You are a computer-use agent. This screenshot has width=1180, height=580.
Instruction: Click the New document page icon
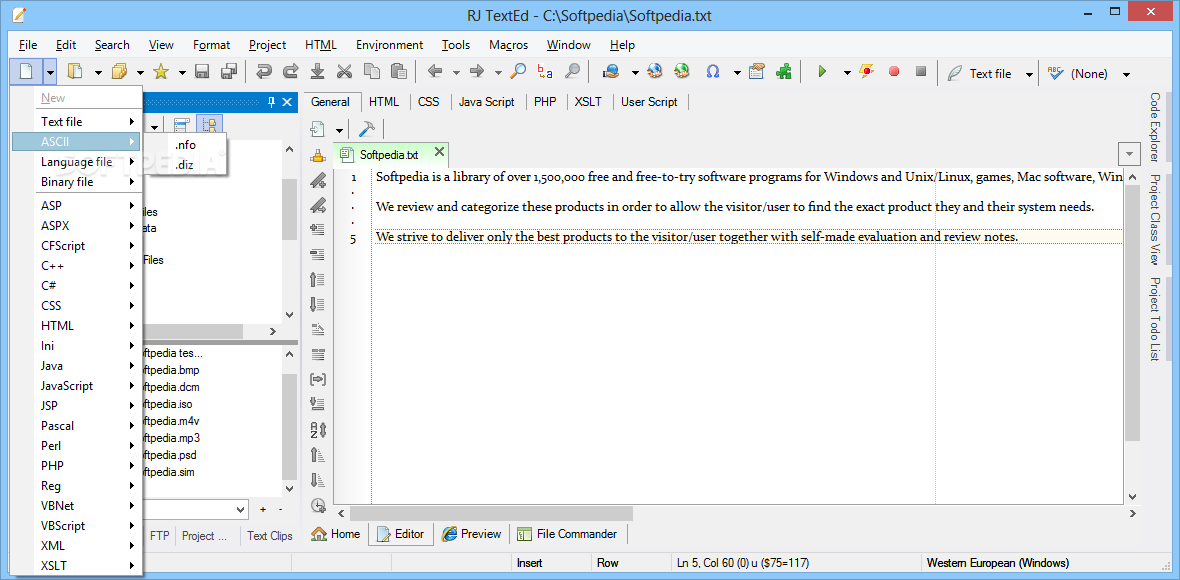pos(26,72)
